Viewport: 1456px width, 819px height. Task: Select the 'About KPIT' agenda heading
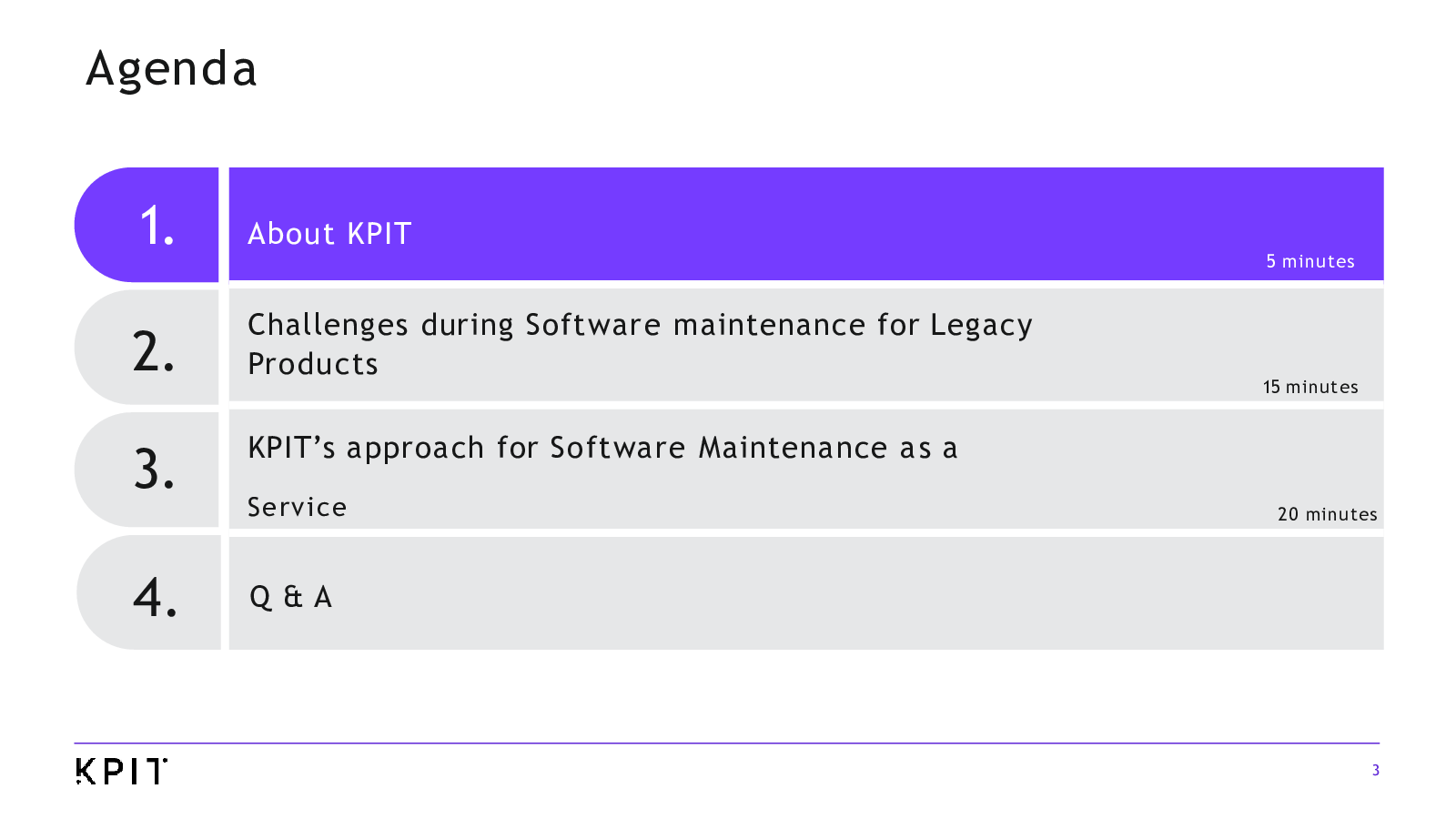(329, 234)
